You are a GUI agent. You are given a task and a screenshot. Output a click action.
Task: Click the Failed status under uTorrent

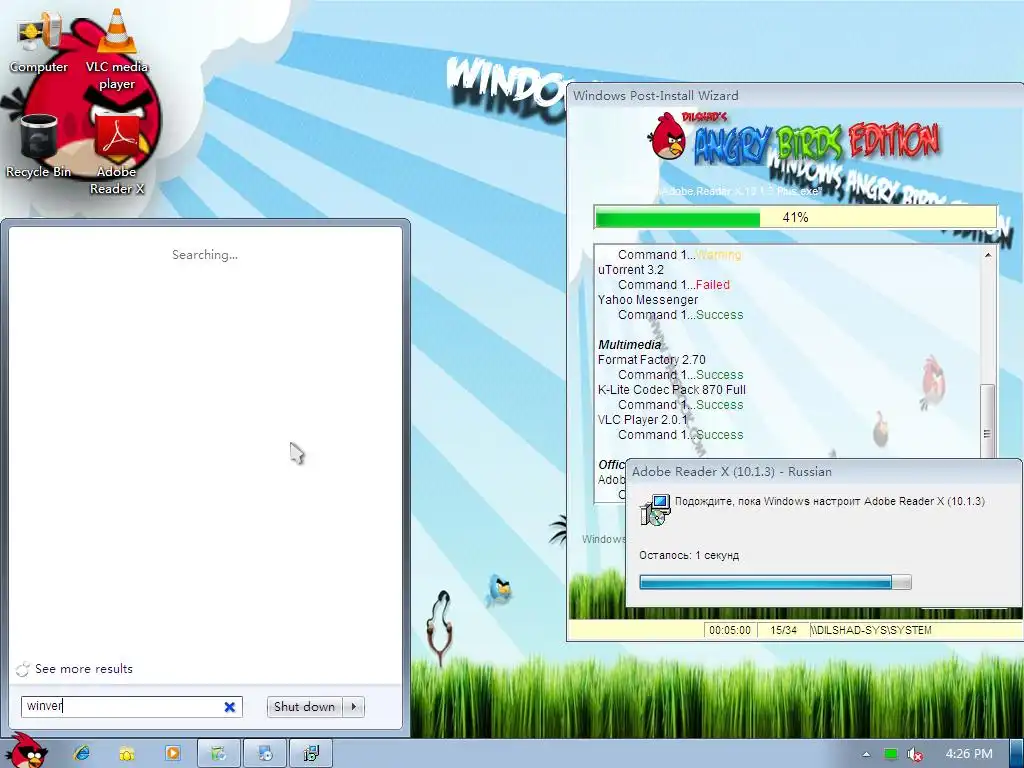(x=712, y=285)
